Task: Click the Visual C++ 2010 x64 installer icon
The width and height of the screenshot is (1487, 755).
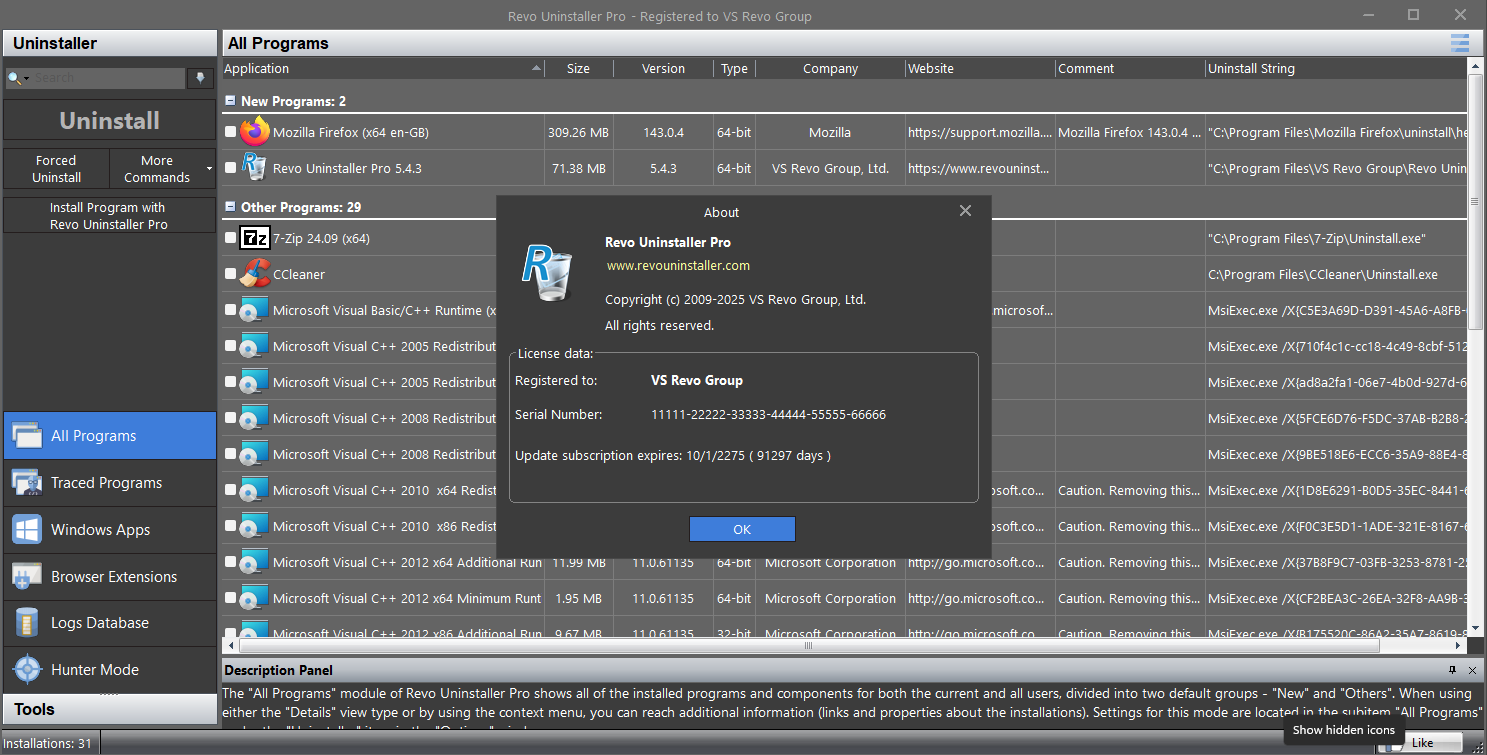Action: (255, 490)
